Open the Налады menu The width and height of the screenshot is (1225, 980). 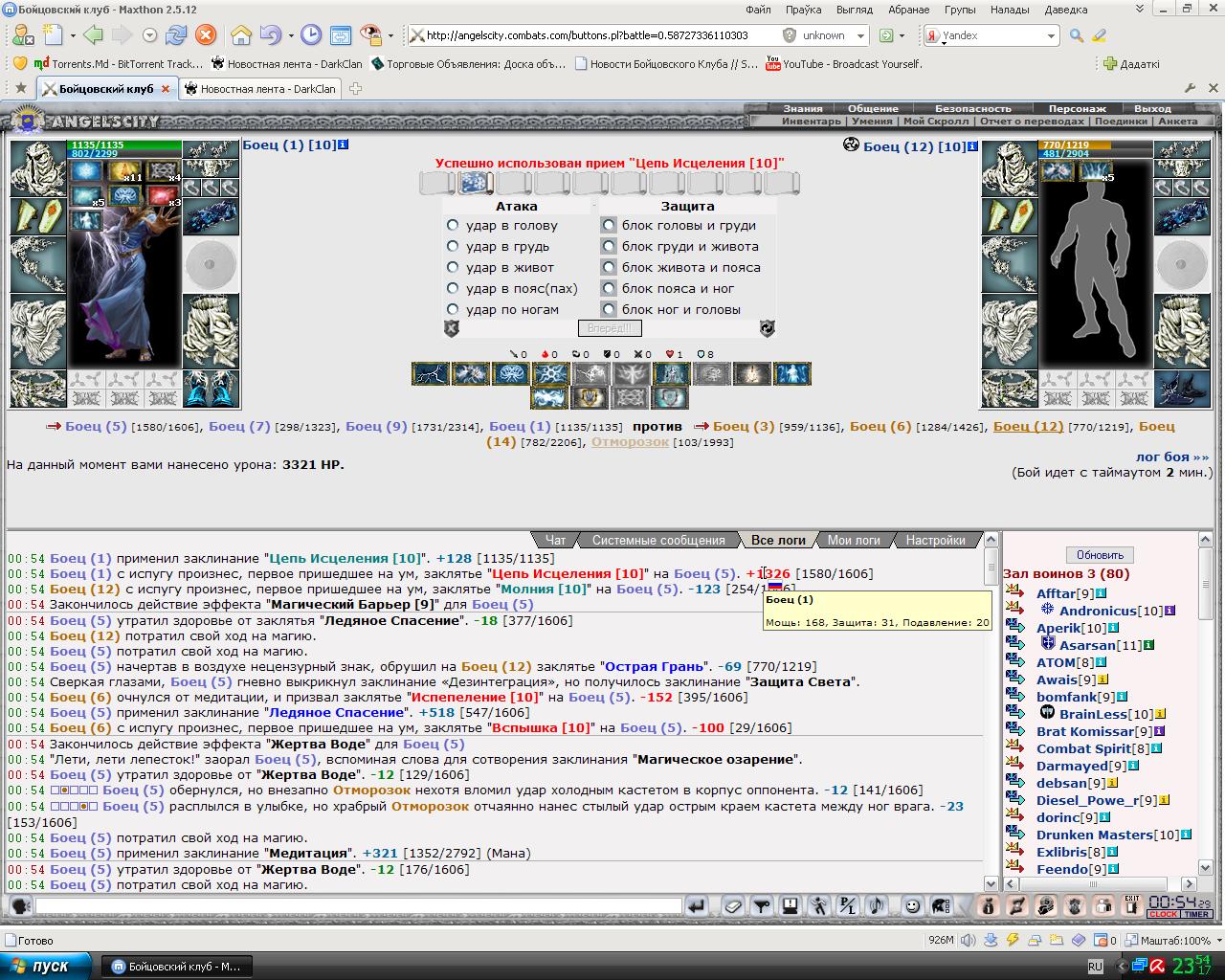(1009, 10)
